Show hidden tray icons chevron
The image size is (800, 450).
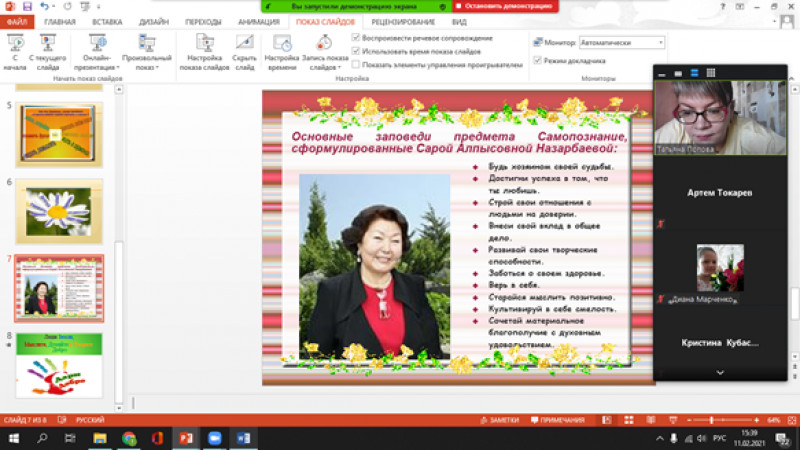click(x=660, y=438)
